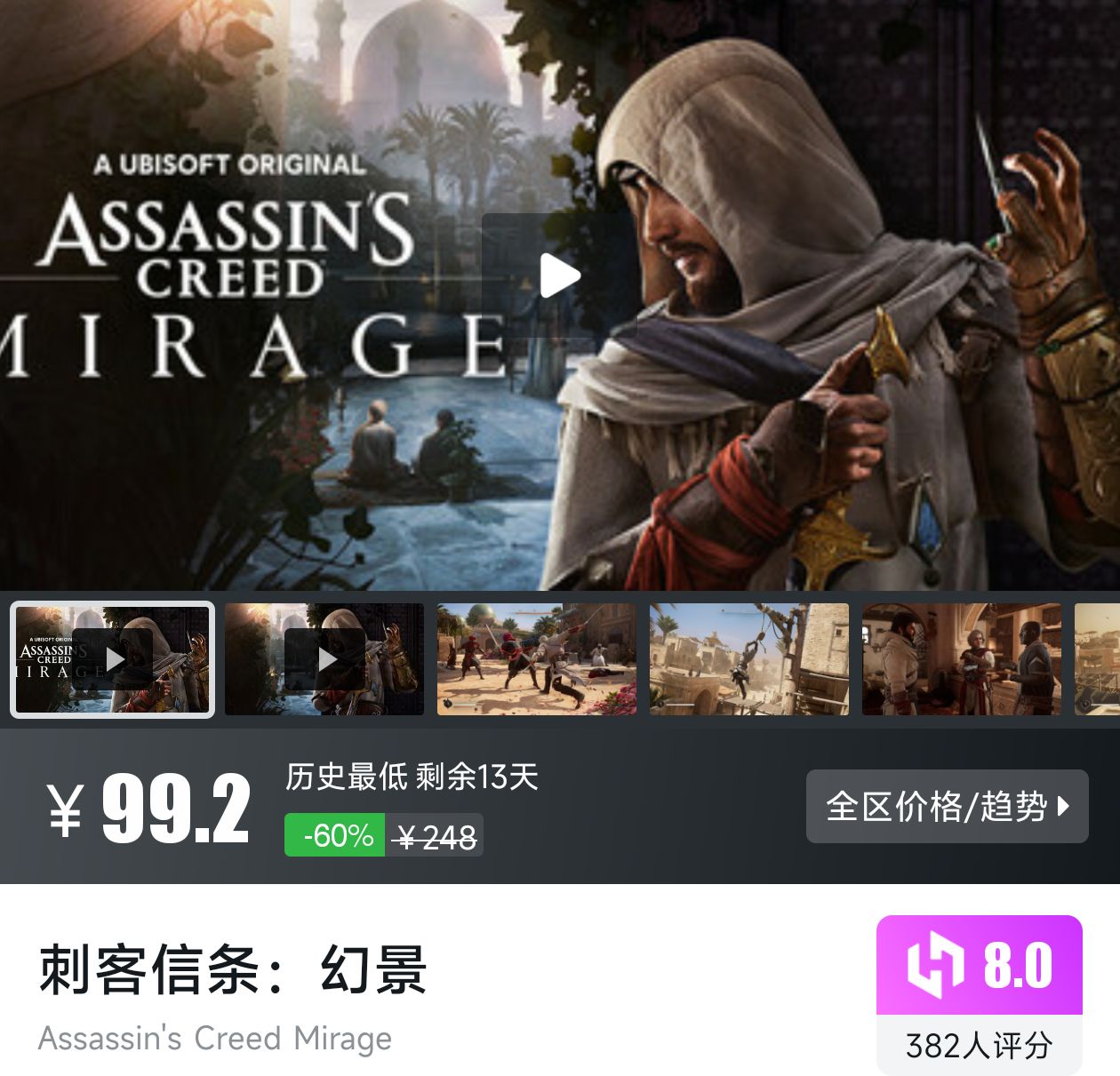Image resolution: width=1120 pixels, height=1076 pixels.
Task: Open the 382人评分 ratings count
Action: point(980,1045)
